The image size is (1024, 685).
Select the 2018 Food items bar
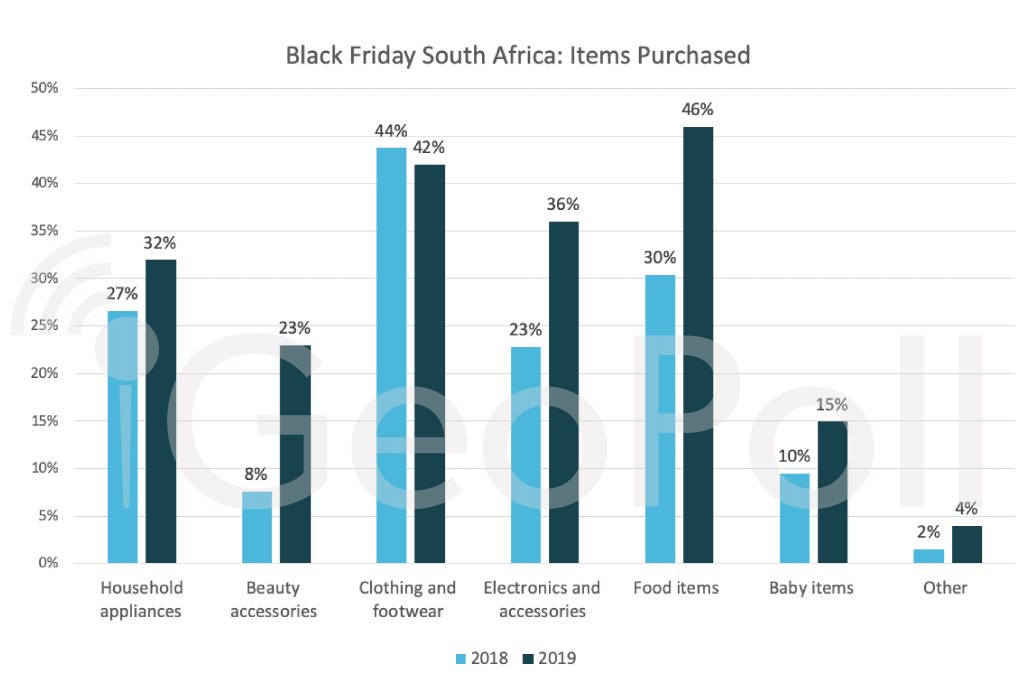[660, 419]
